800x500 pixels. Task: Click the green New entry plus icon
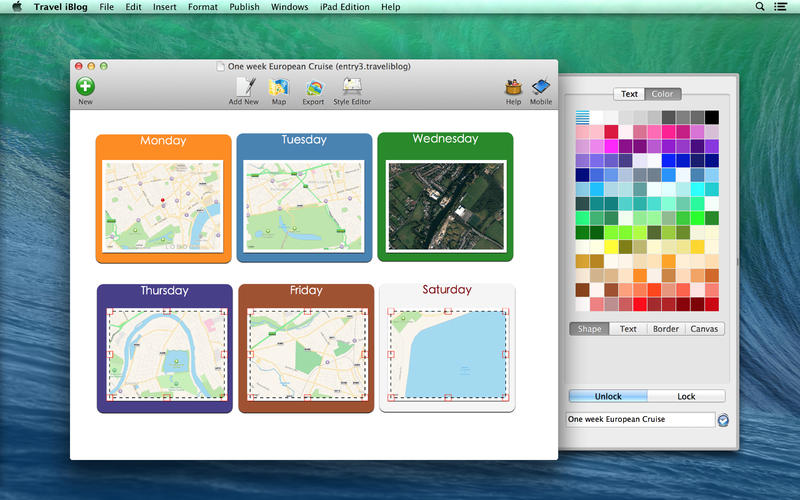(85, 86)
